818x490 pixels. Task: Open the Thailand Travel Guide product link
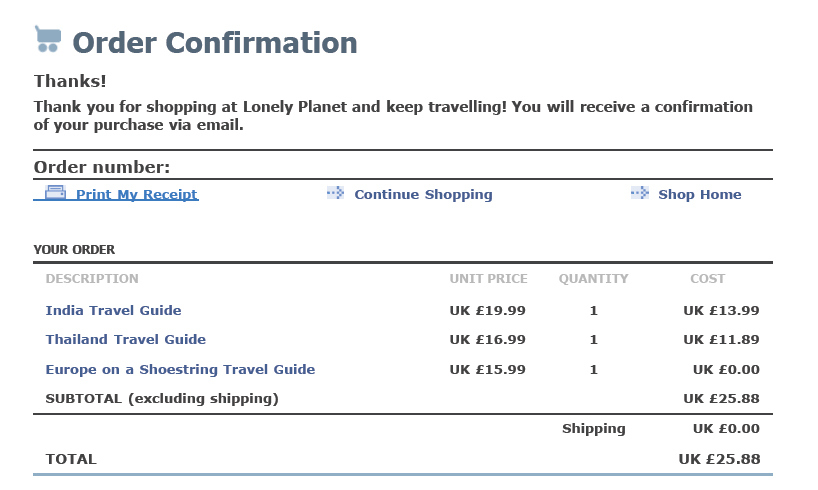coord(125,340)
